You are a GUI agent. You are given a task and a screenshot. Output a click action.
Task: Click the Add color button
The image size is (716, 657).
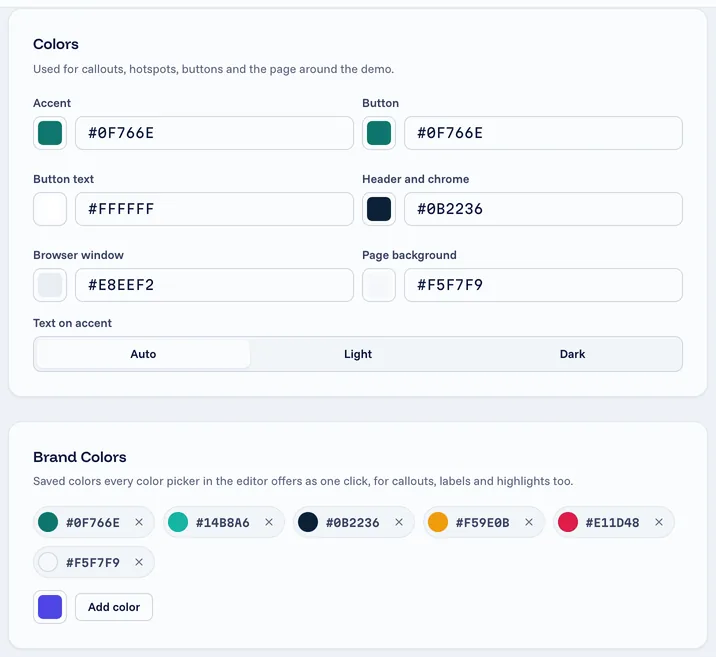coord(114,607)
